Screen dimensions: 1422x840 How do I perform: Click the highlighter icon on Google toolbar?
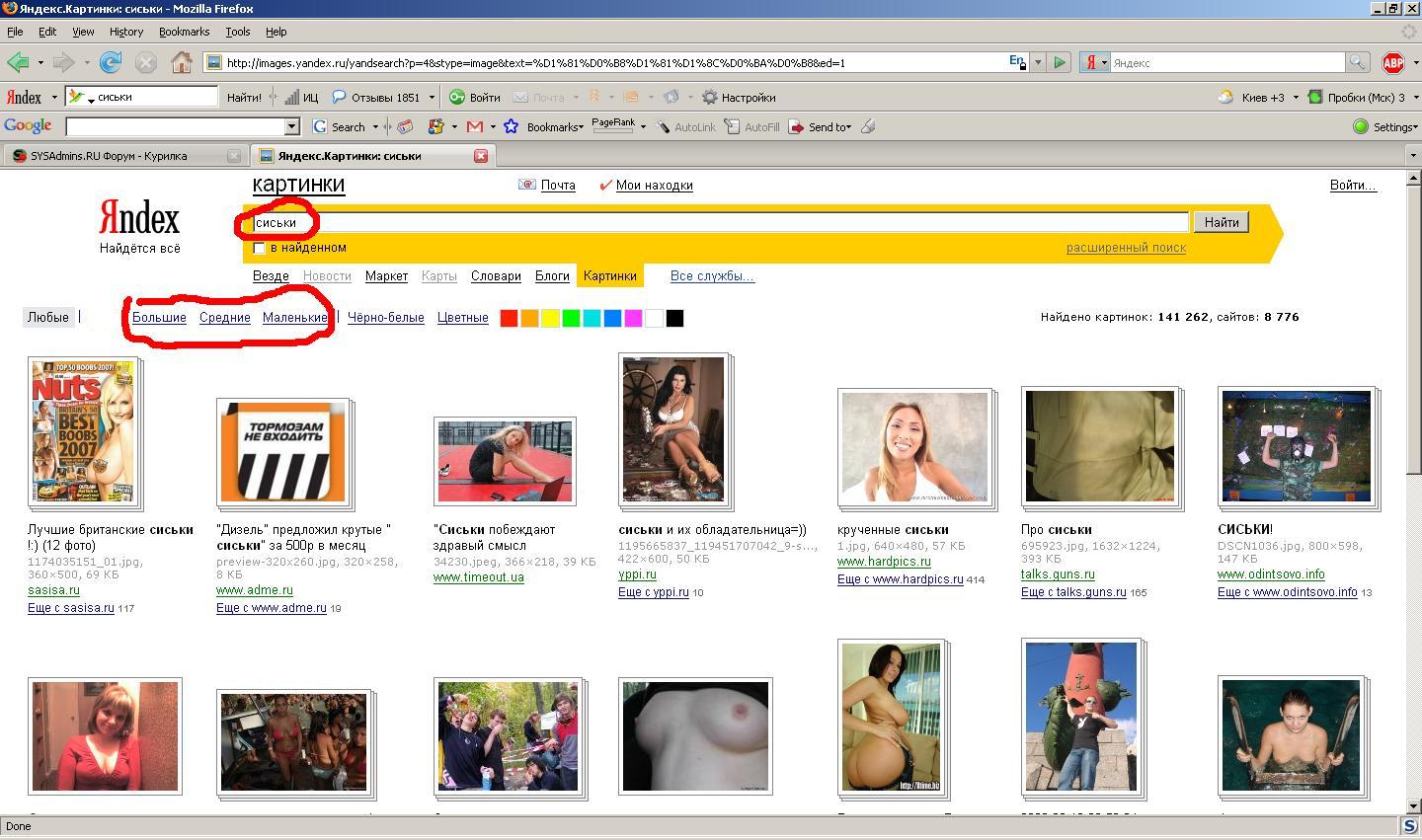(868, 126)
